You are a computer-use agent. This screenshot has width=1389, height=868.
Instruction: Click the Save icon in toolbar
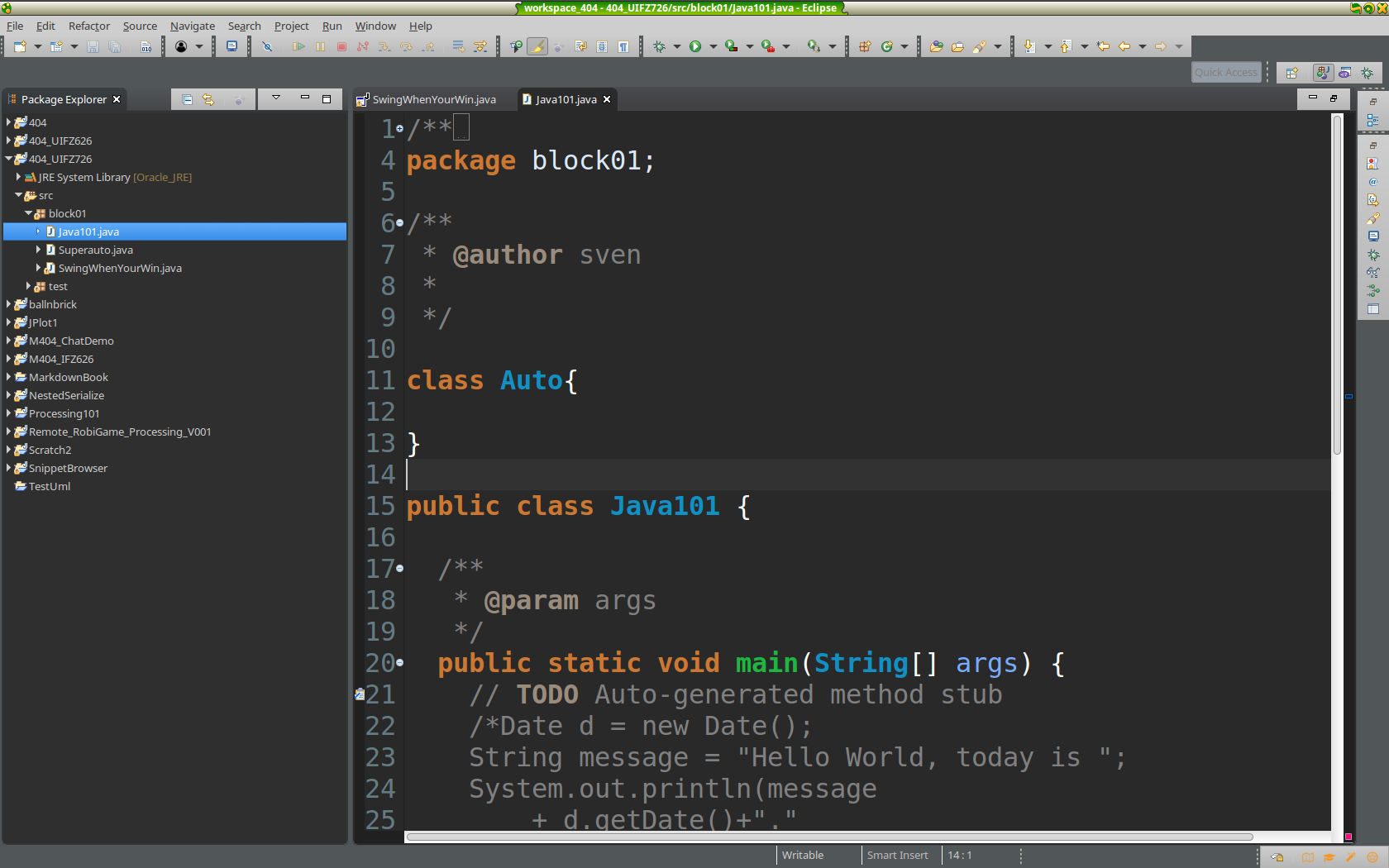coord(93,47)
